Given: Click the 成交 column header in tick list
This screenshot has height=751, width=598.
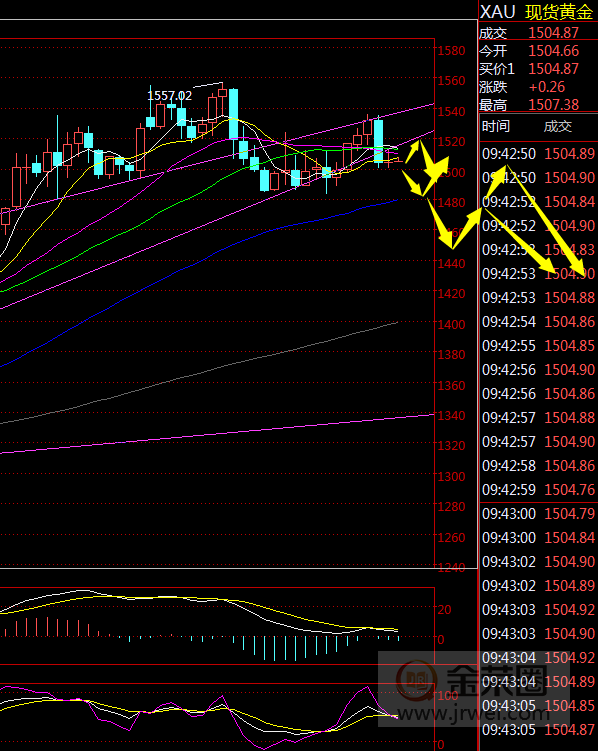Looking at the screenshot, I should pyautogui.click(x=558, y=126).
